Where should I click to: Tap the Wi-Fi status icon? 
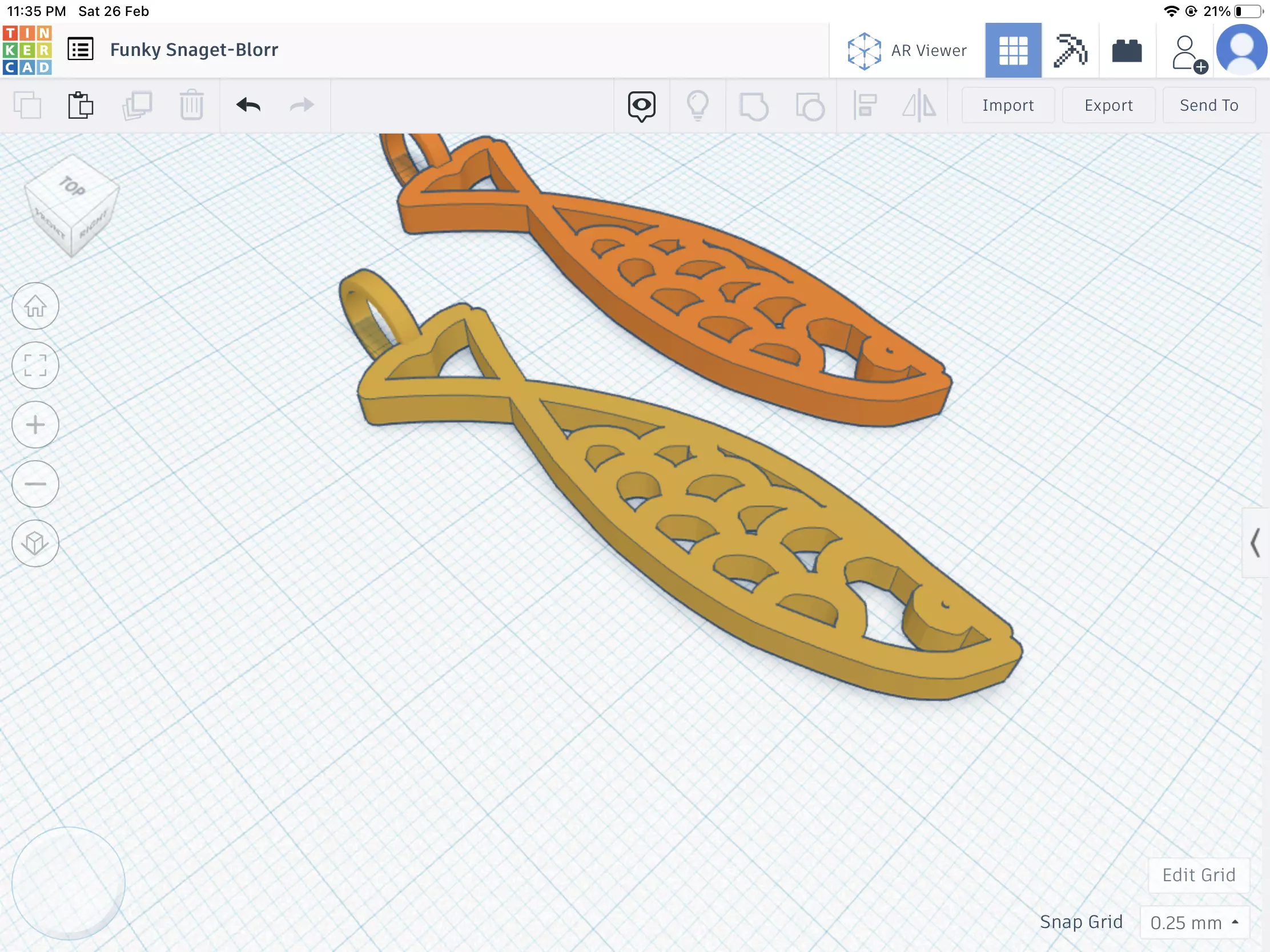(1171, 11)
